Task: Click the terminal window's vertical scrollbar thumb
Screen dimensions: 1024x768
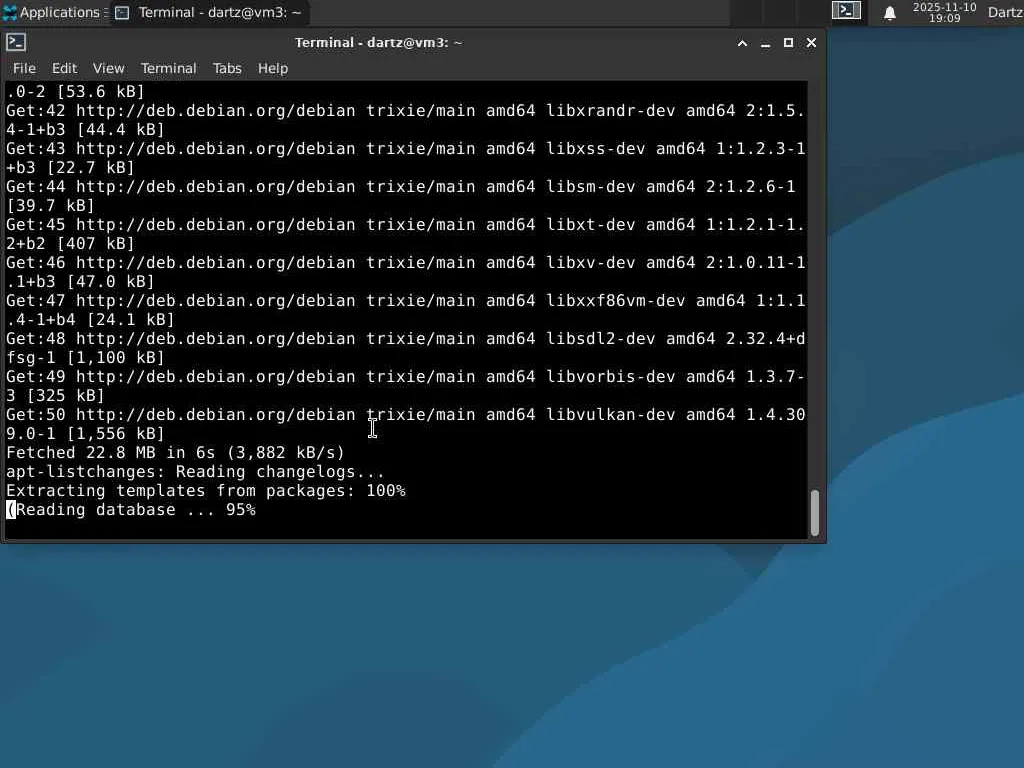Action: click(815, 513)
